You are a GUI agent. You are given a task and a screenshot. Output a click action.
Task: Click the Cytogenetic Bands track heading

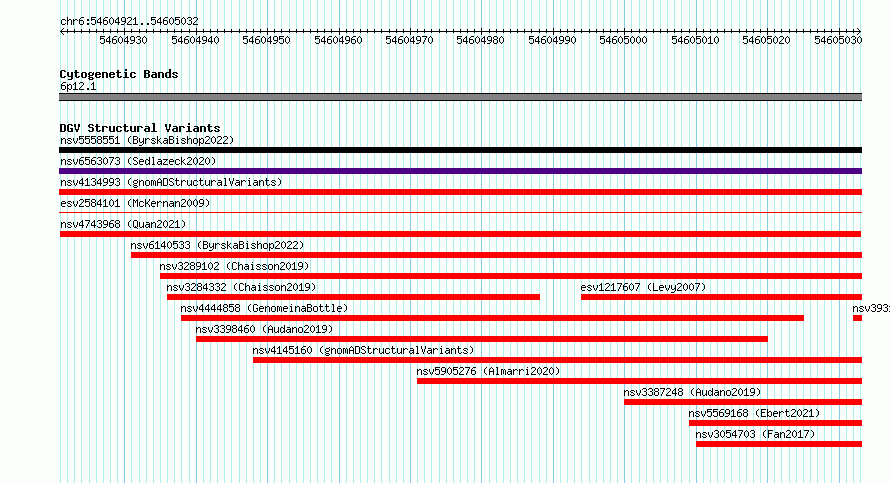coord(119,74)
